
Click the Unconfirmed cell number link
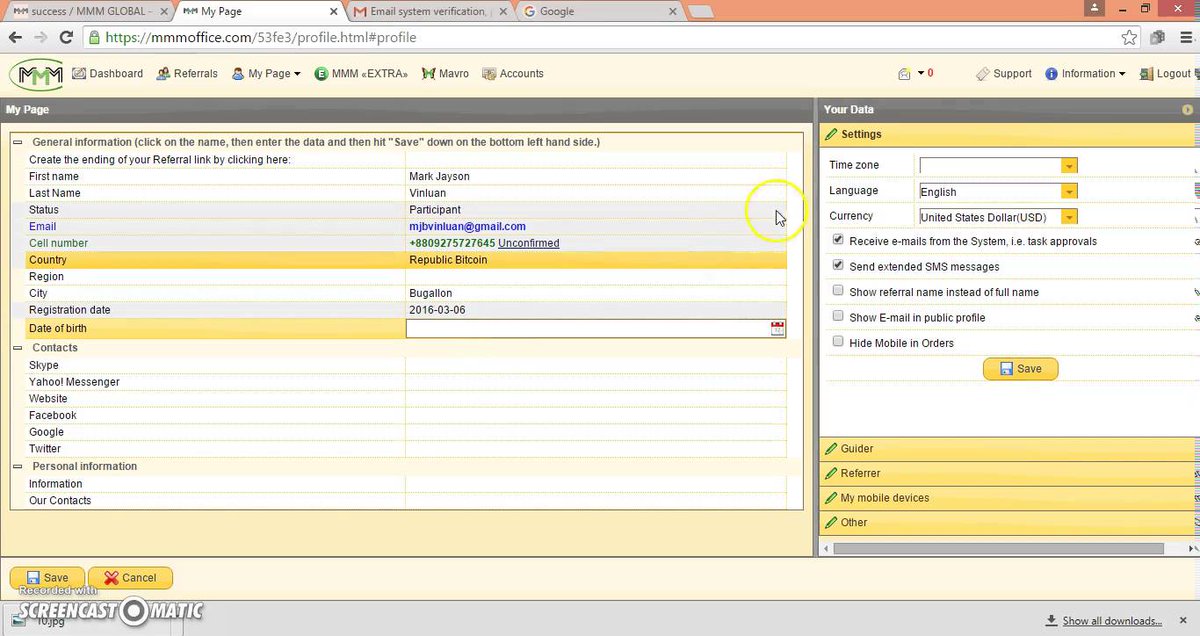click(x=529, y=243)
